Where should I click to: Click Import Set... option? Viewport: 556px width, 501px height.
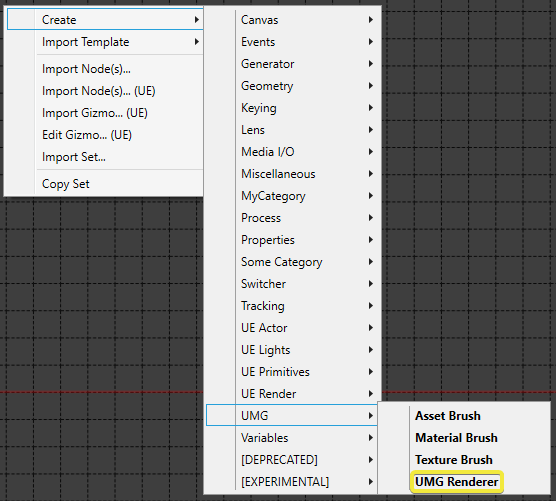[74, 157]
